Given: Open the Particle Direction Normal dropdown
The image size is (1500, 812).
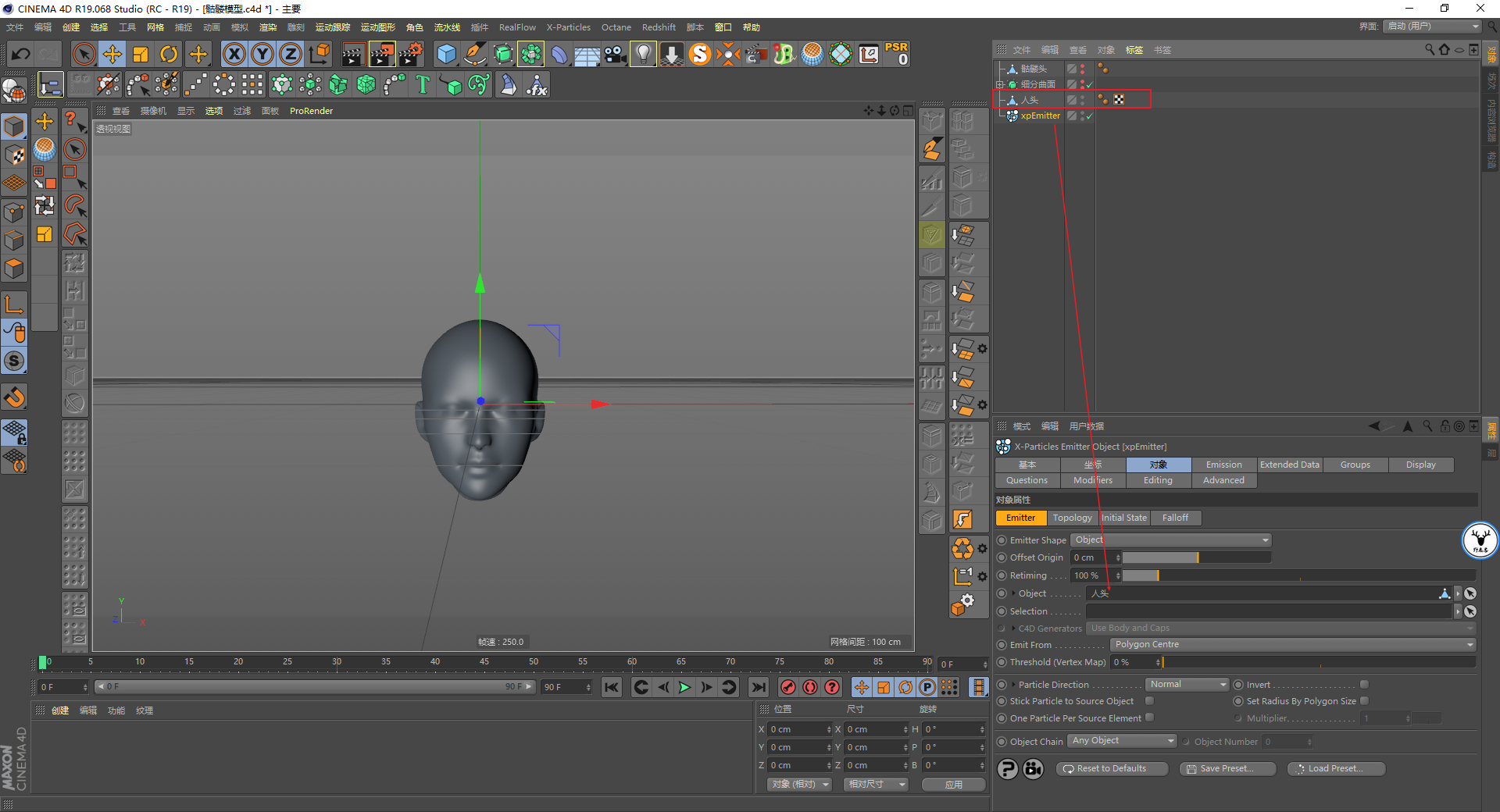Looking at the screenshot, I should point(1187,685).
